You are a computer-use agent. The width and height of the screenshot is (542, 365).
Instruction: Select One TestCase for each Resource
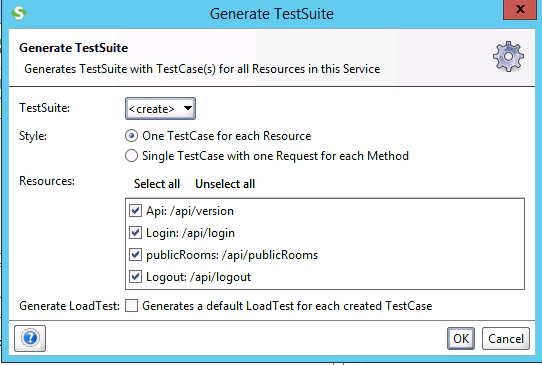click(131, 136)
